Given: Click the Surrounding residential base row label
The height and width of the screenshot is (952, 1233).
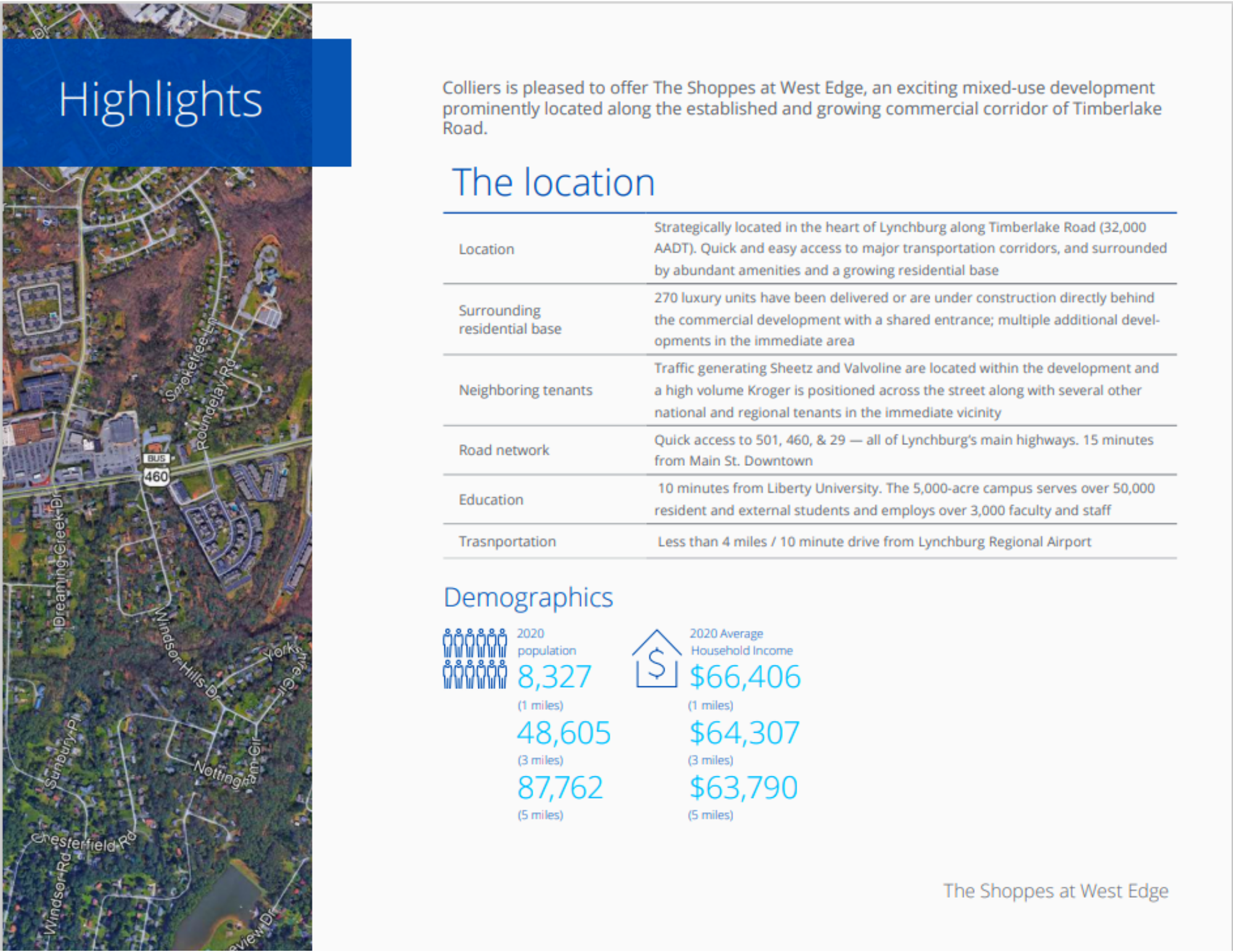Looking at the screenshot, I should tap(510, 319).
